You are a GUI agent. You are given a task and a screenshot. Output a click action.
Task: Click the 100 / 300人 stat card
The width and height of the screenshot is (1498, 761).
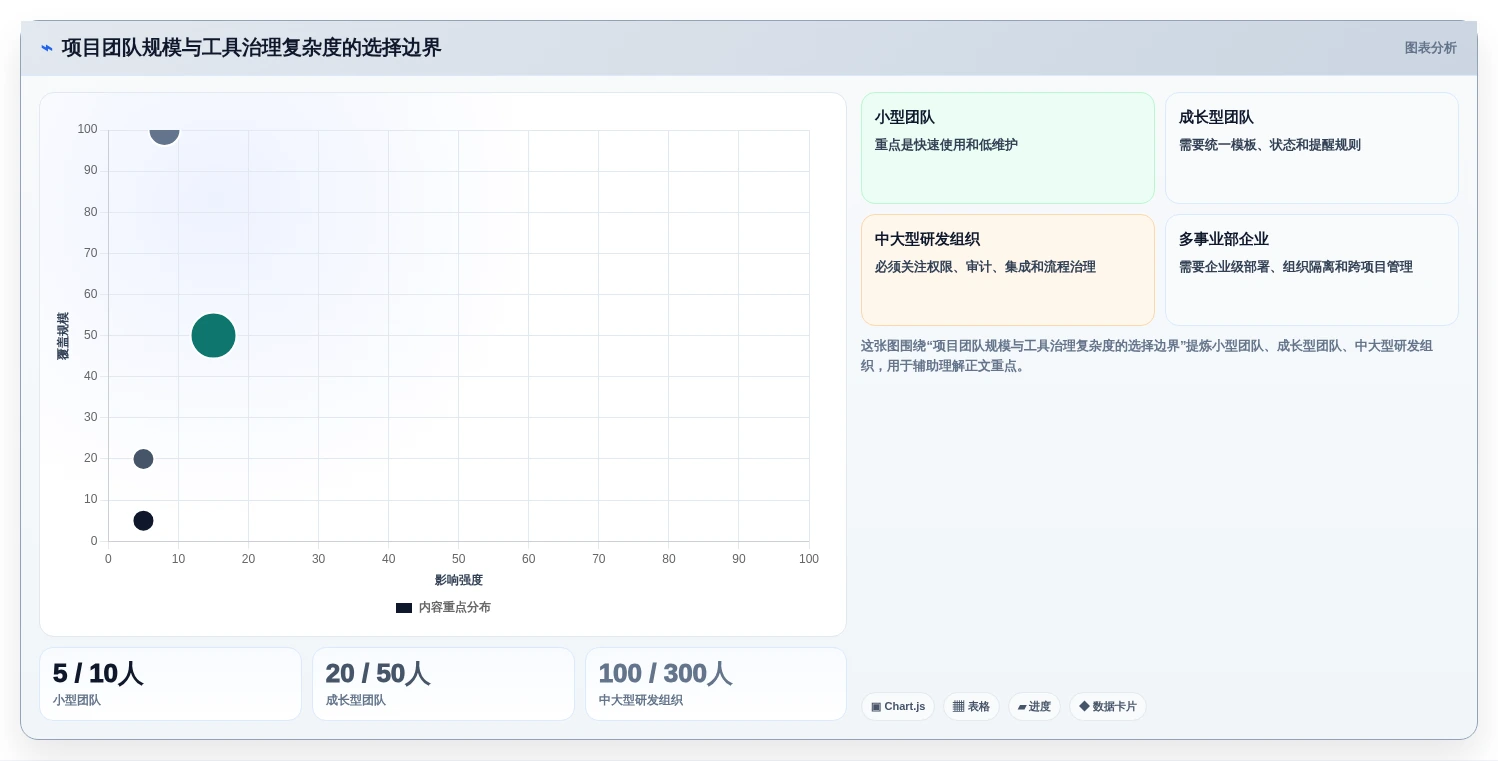pyautogui.click(x=716, y=684)
